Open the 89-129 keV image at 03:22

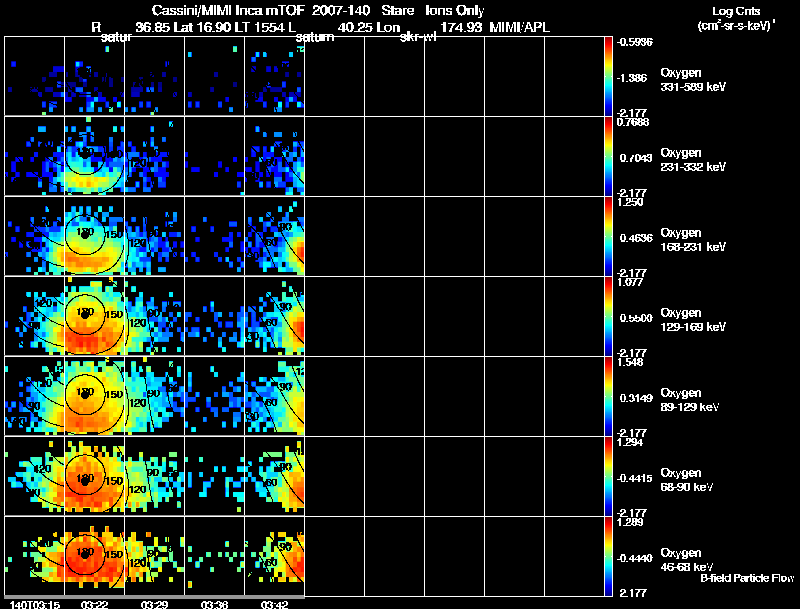click(94, 396)
